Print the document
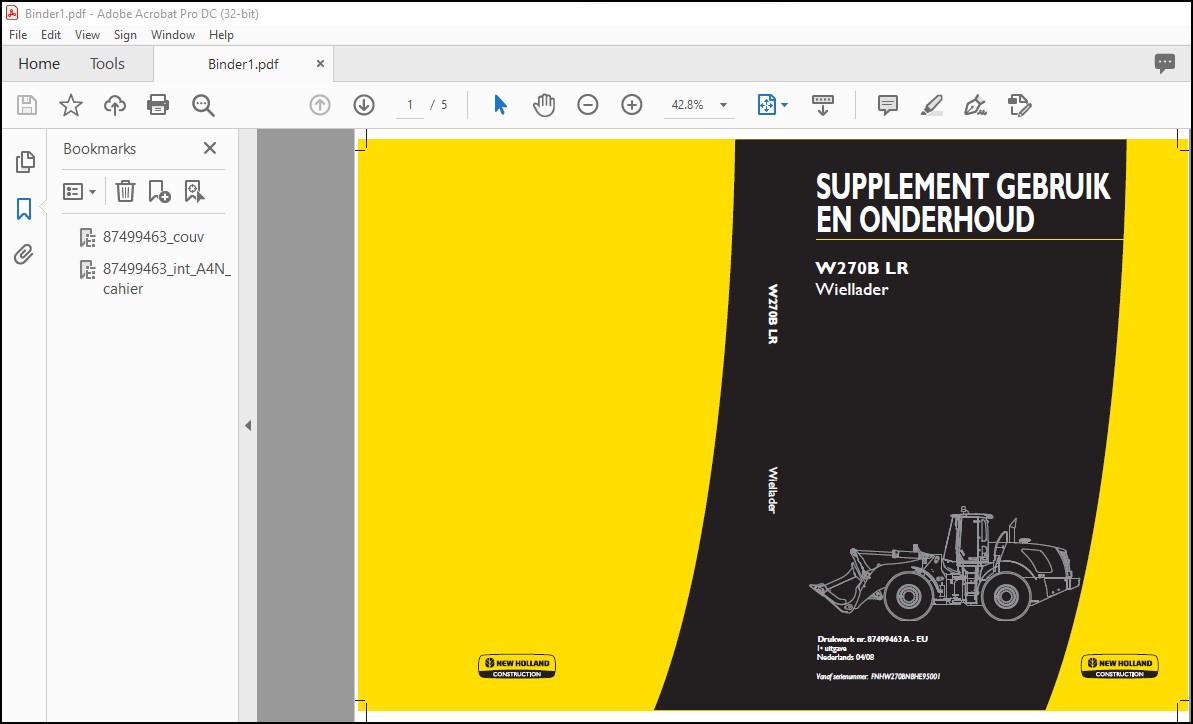1193x724 pixels. [158, 105]
